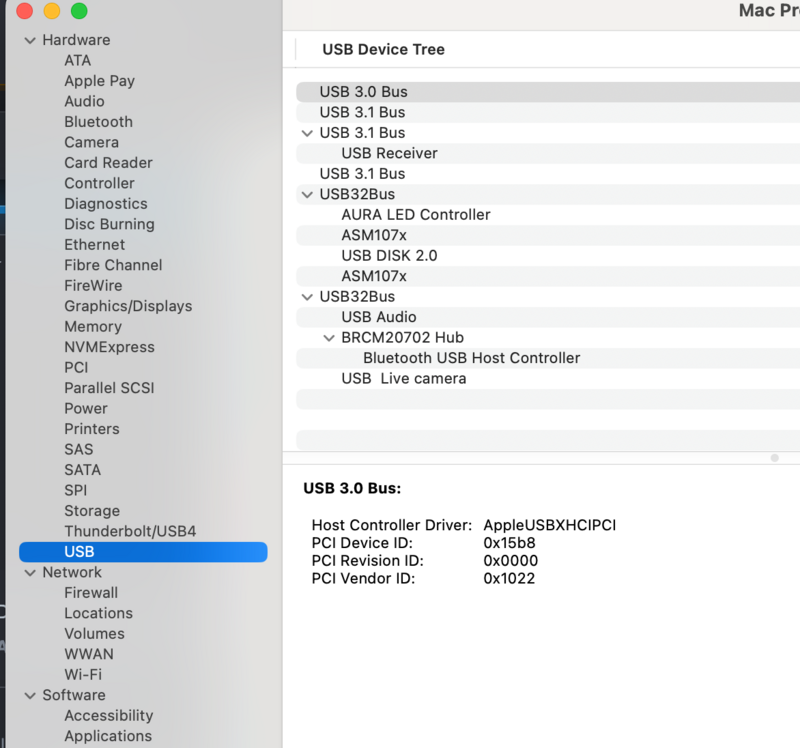Select the USB Live camera device

click(x=403, y=379)
